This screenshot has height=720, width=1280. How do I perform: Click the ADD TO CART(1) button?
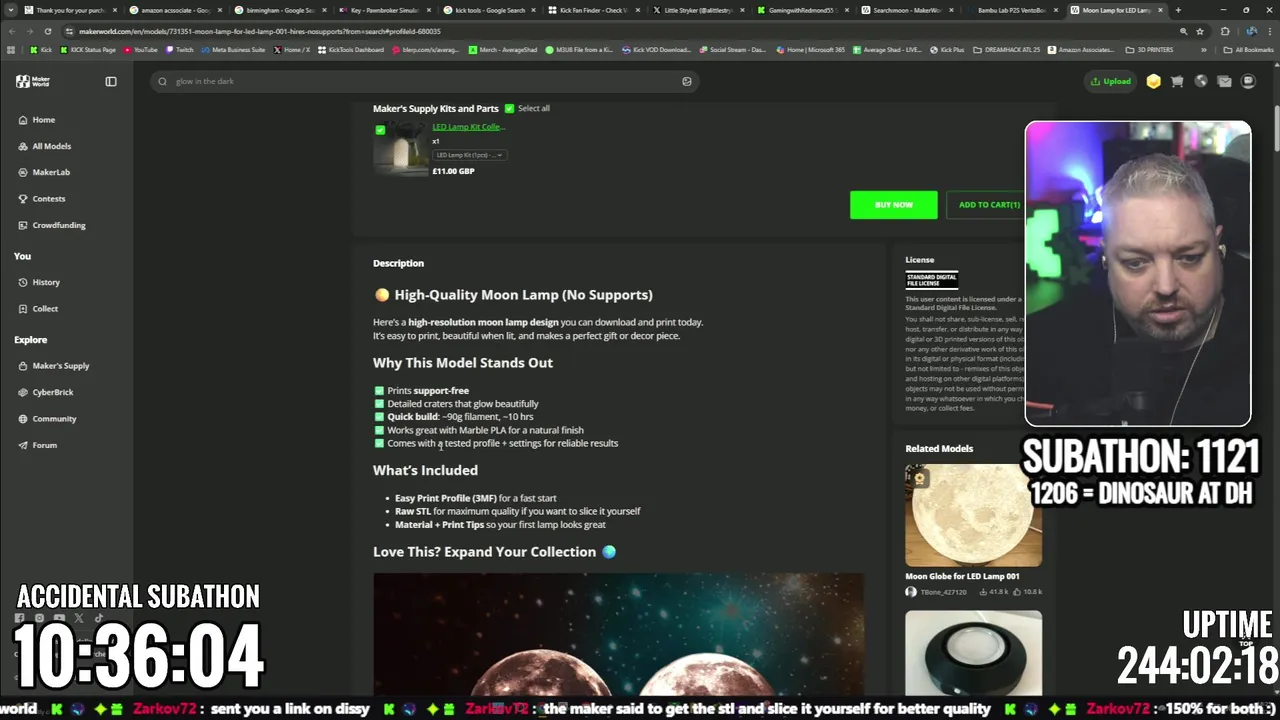tap(989, 205)
